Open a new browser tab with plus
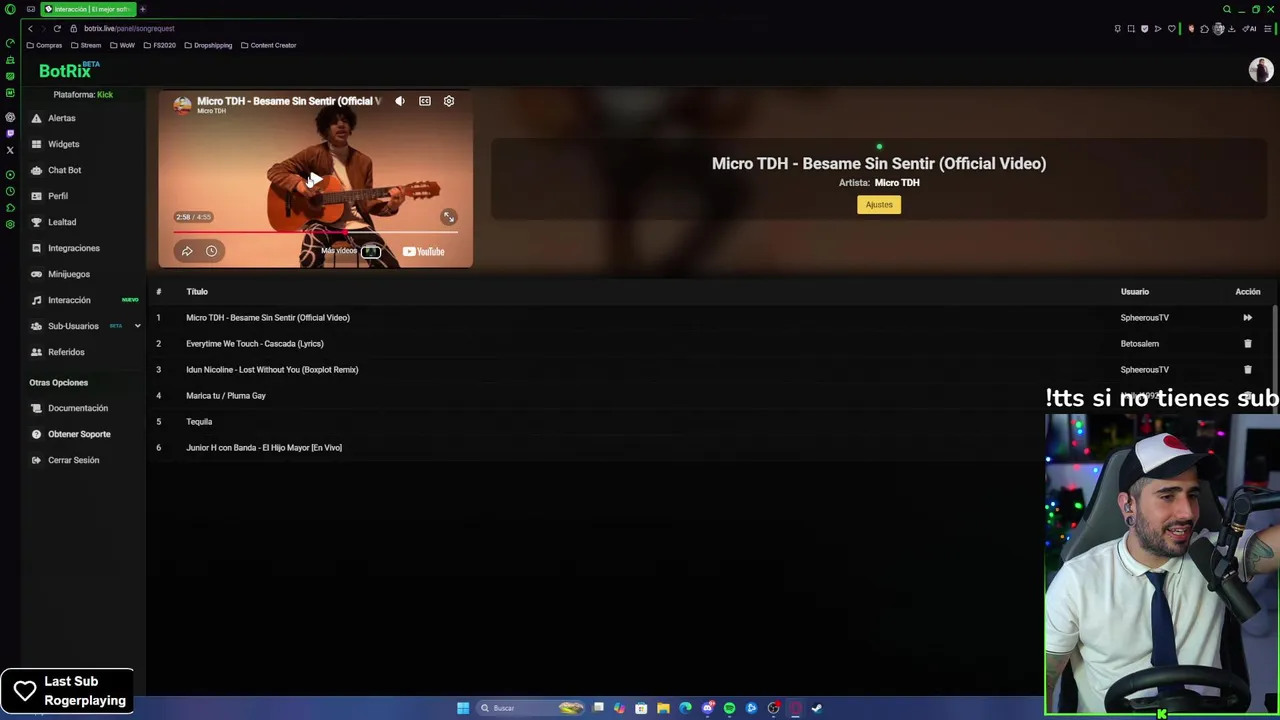This screenshot has height=720, width=1280. [x=142, y=9]
